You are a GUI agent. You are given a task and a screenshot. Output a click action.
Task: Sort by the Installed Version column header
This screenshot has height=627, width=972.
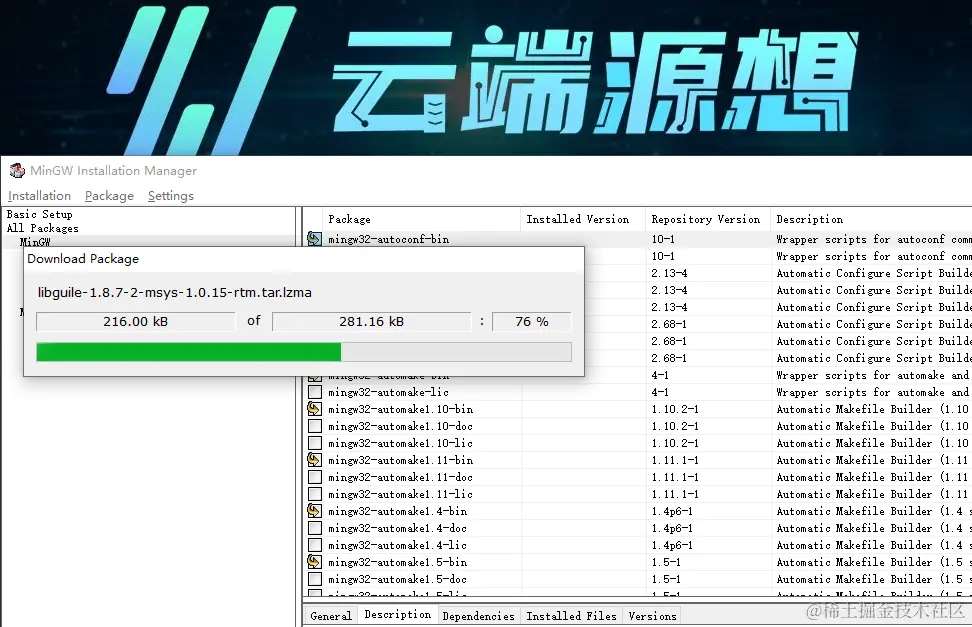[x=583, y=219]
